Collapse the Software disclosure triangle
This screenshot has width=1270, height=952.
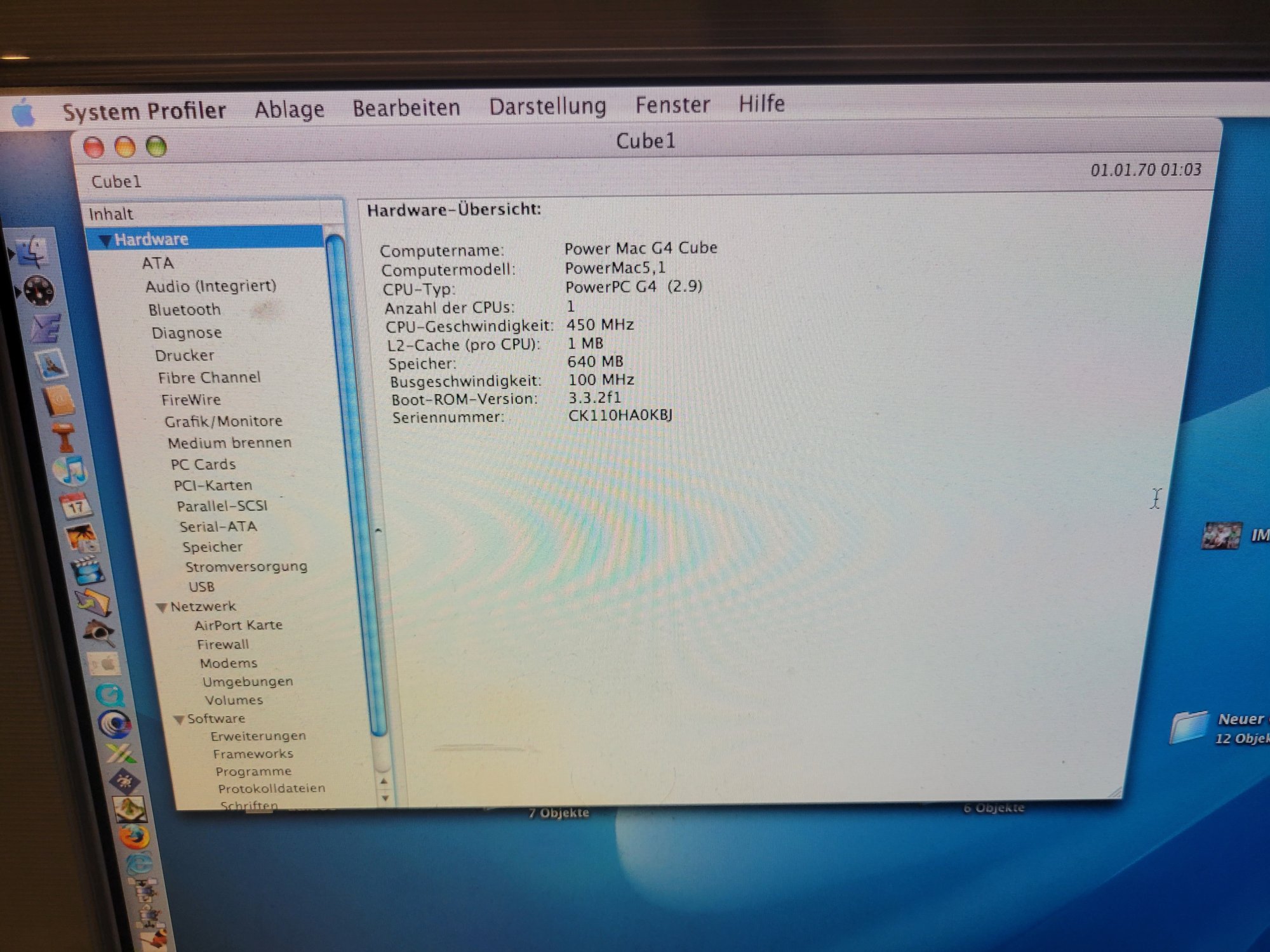(x=179, y=720)
